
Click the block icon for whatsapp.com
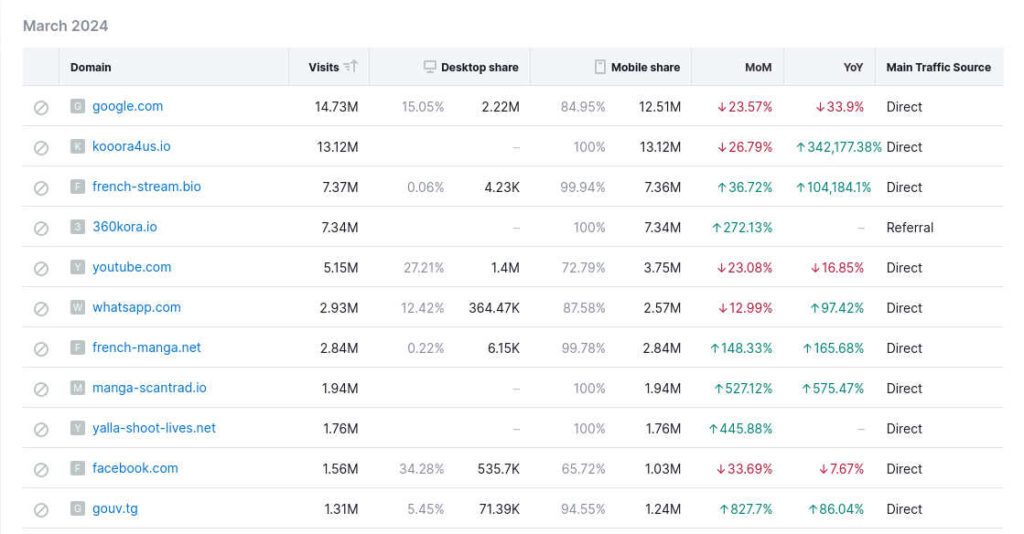pos(41,308)
